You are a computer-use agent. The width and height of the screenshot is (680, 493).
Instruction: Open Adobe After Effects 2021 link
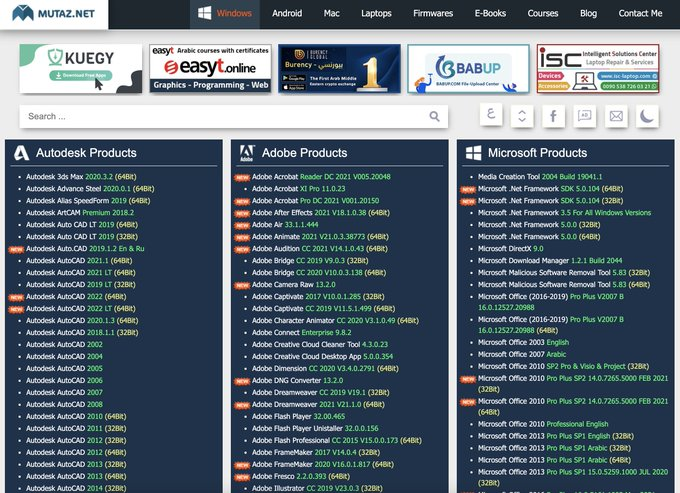pyautogui.click(x=320, y=213)
